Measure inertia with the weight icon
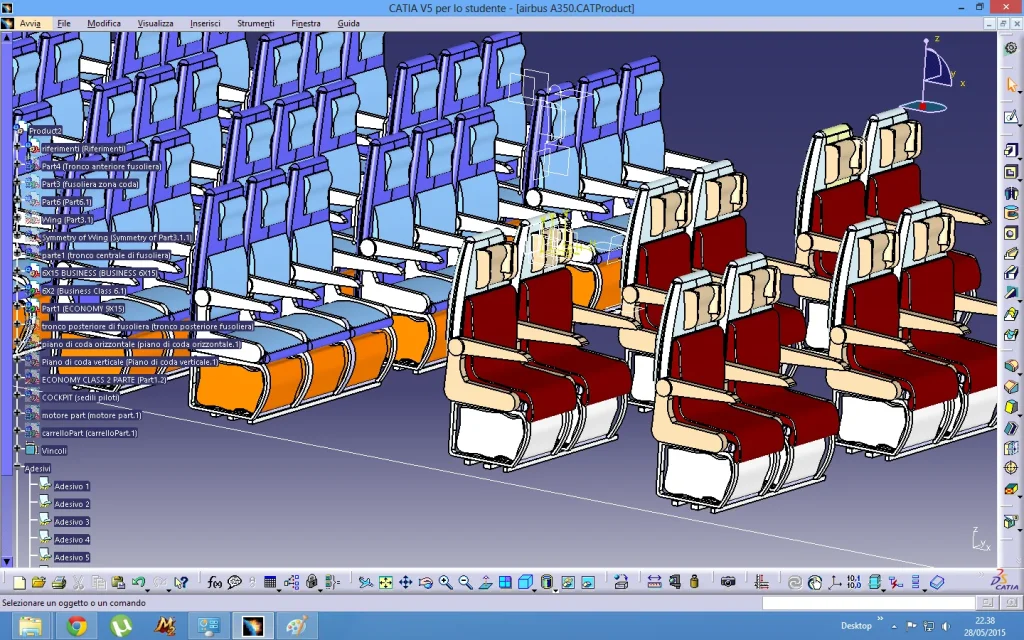 [694, 583]
